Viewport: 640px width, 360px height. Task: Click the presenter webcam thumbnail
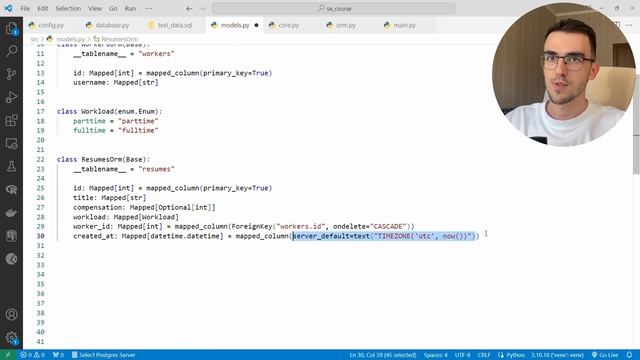[x=564, y=75]
